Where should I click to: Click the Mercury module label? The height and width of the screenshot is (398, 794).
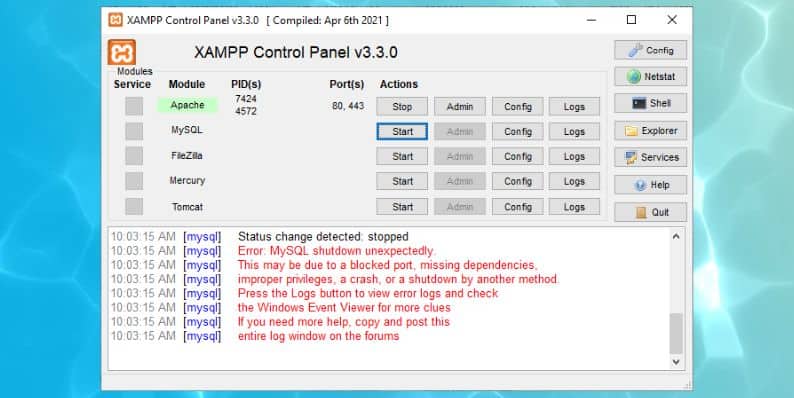tap(187, 180)
